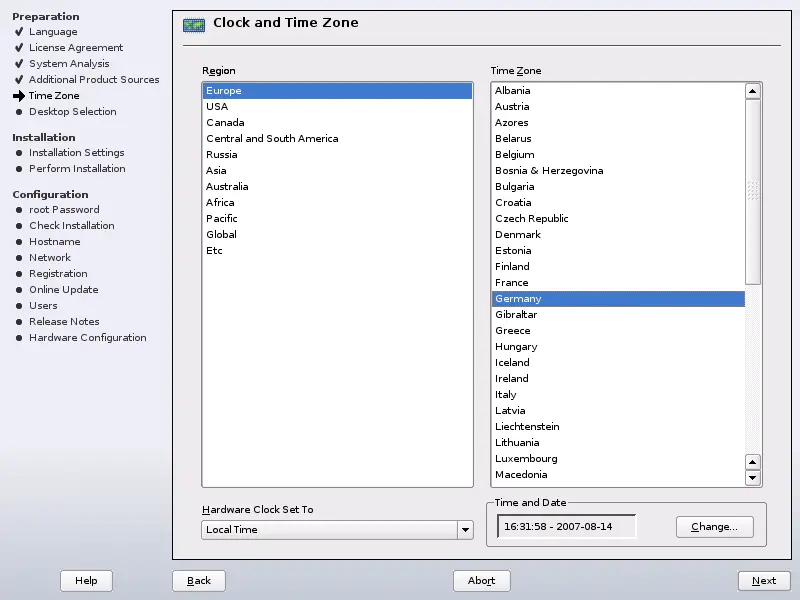Image resolution: width=800 pixels, height=600 pixels.
Task: Select Italy as the time zone
Action: pos(506,395)
